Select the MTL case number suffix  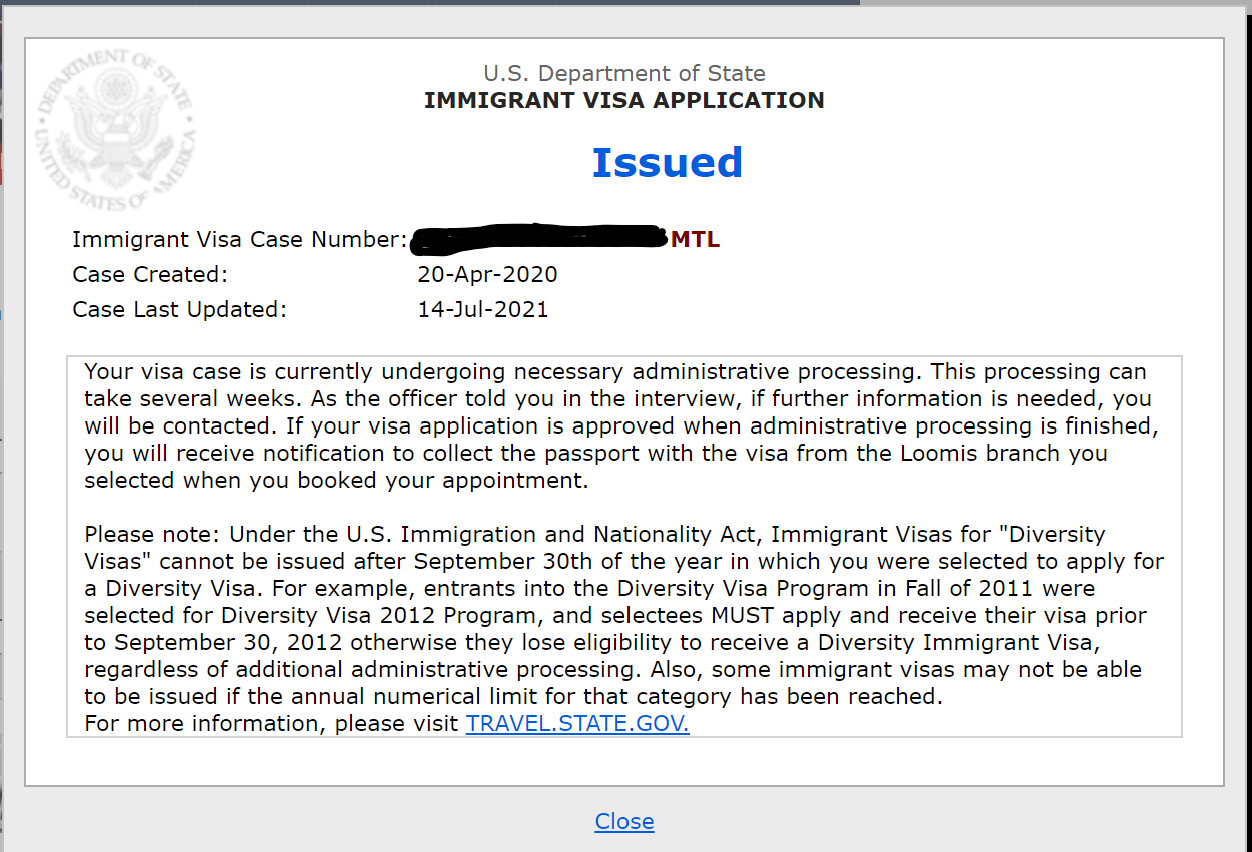(695, 239)
